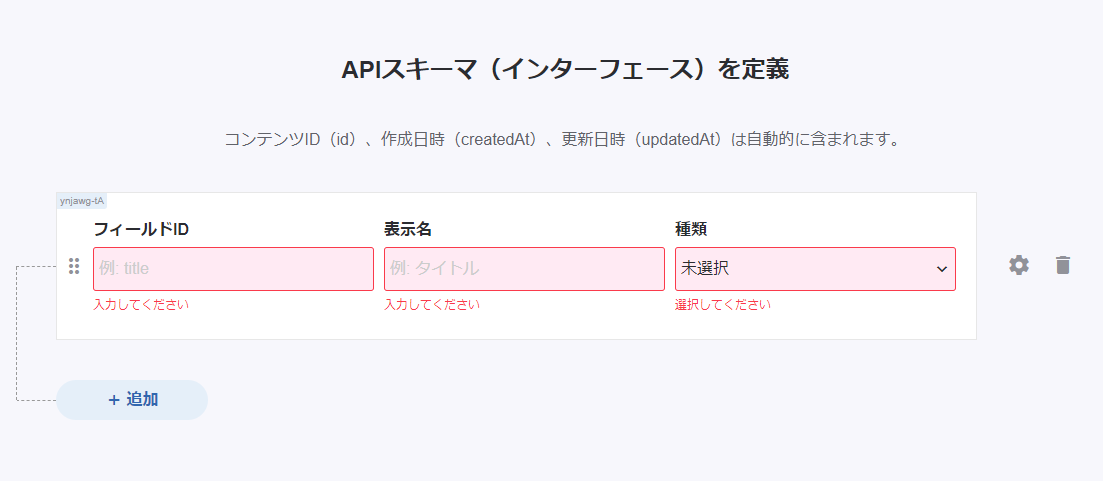This screenshot has height=481, width=1103.
Task: Click 入力してください error under フィールドID
Action: [141, 305]
